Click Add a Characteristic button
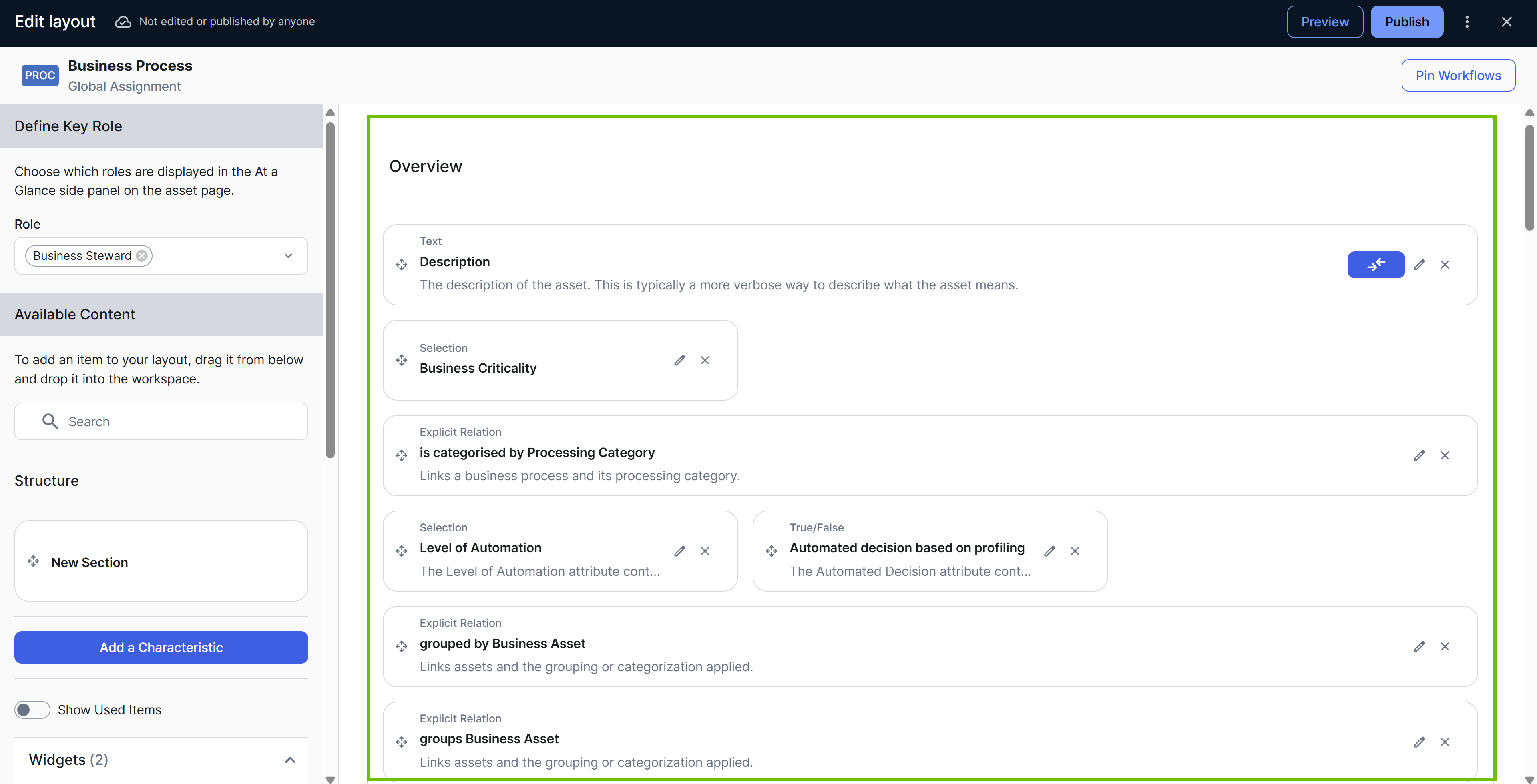 [x=161, y=648]
